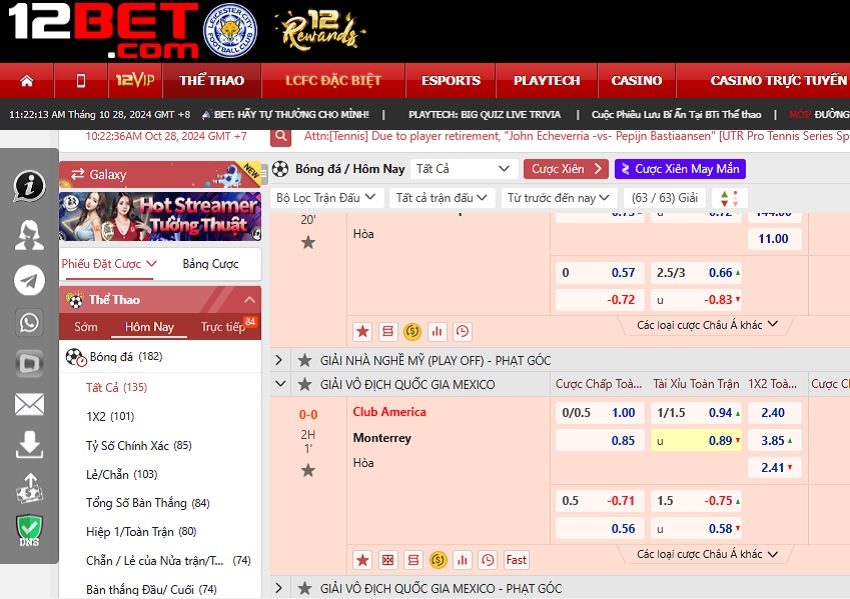The image size is (850, 599).
Task: Open the 12 Rewards logo
Action: coord(320,30)
